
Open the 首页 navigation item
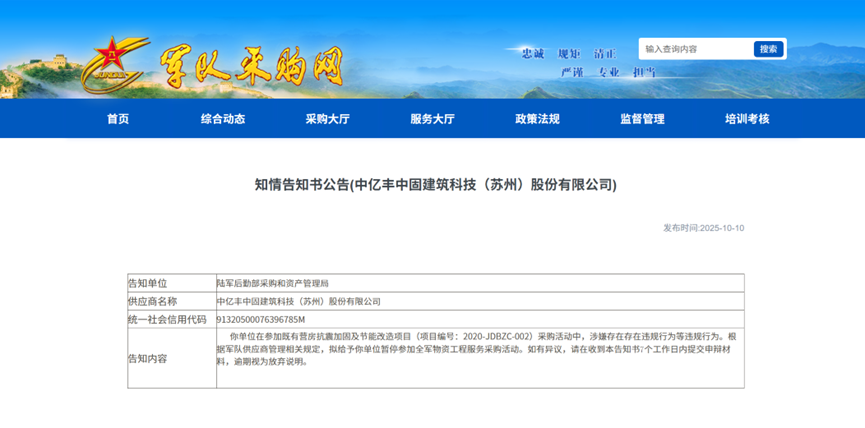tap(118, 119)
